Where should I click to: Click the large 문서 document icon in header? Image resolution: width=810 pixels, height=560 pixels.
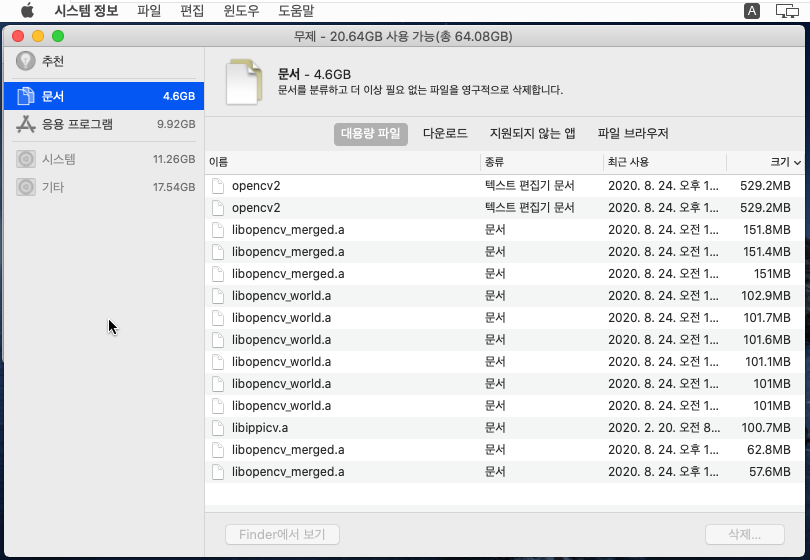click(243, 81)
